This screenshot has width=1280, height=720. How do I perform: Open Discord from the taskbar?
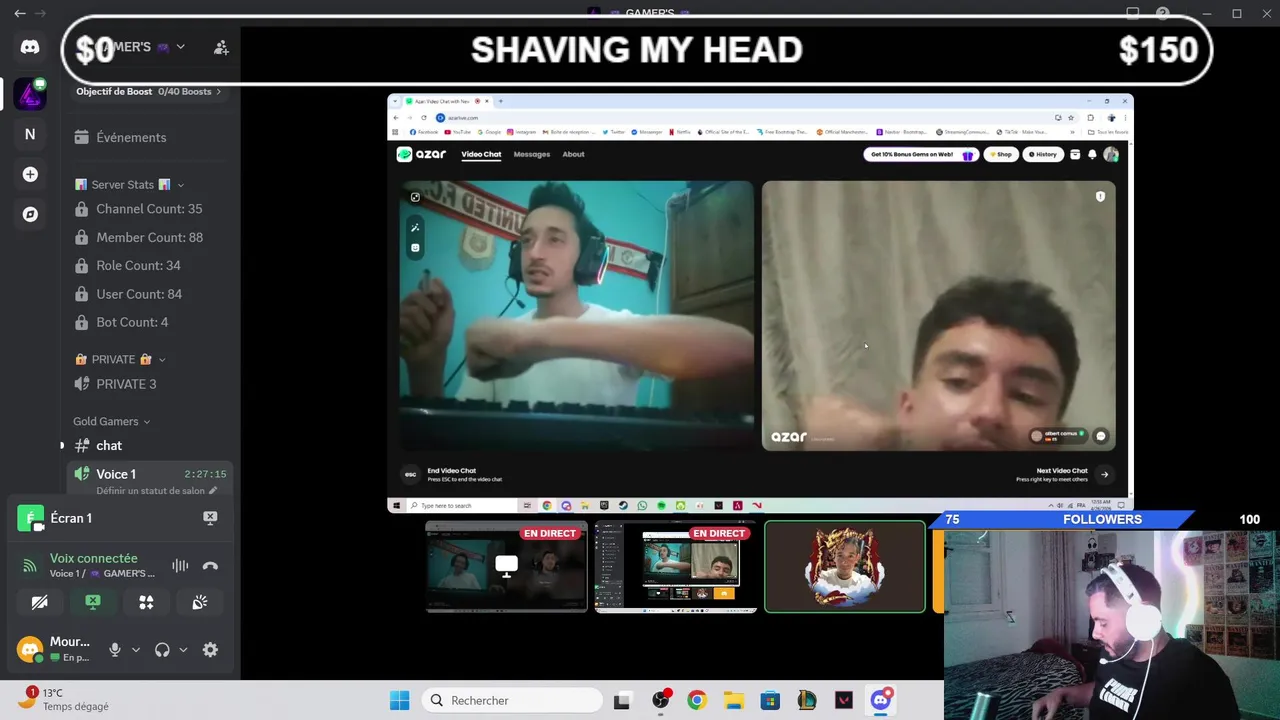click(881, 700)
